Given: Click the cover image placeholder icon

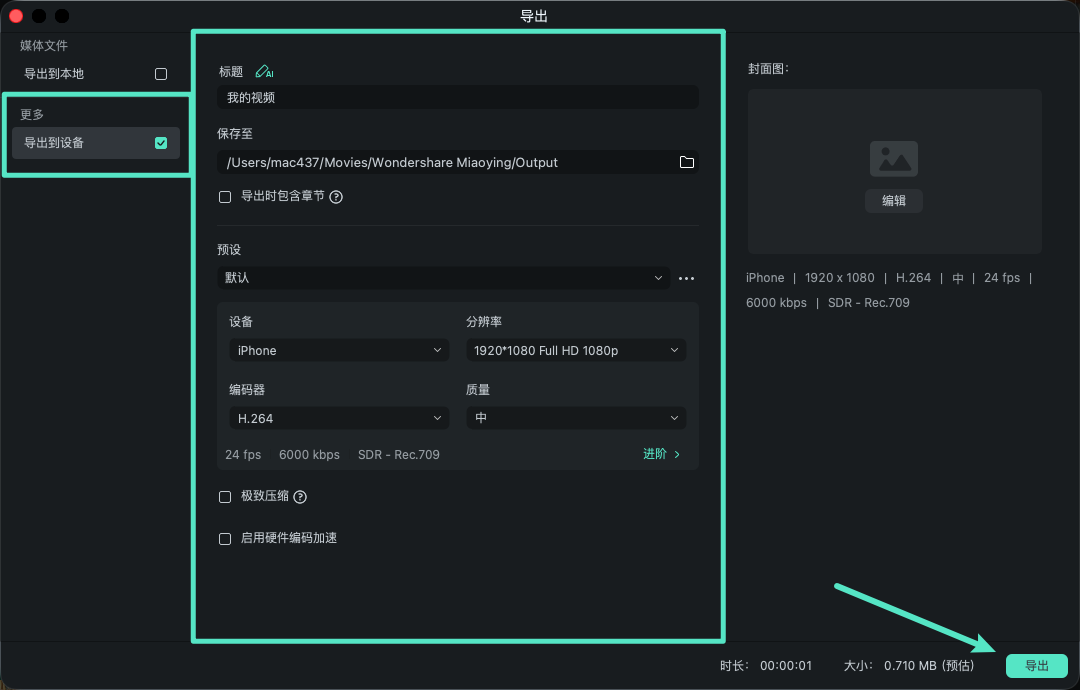Looking at the screenshot, I should [x=894, y=159].
